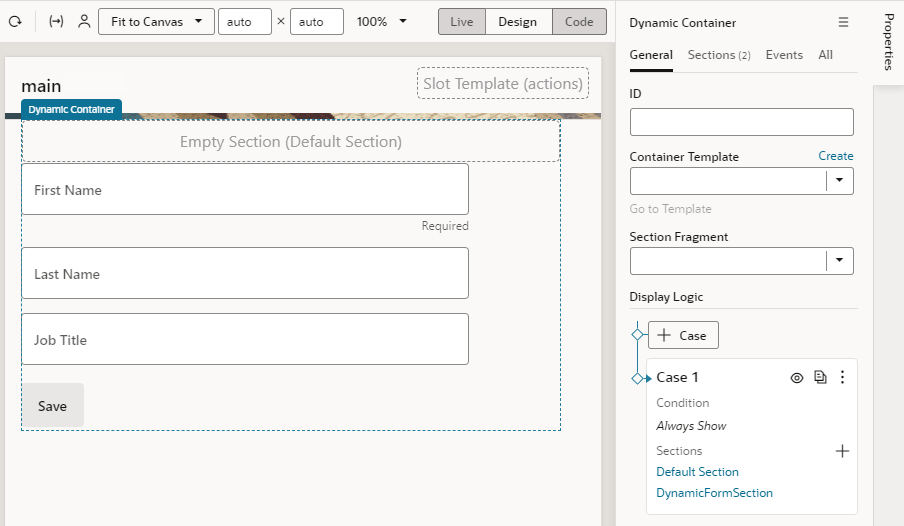Expand the Section Fragment dropdown arrow

click(839, 261)
